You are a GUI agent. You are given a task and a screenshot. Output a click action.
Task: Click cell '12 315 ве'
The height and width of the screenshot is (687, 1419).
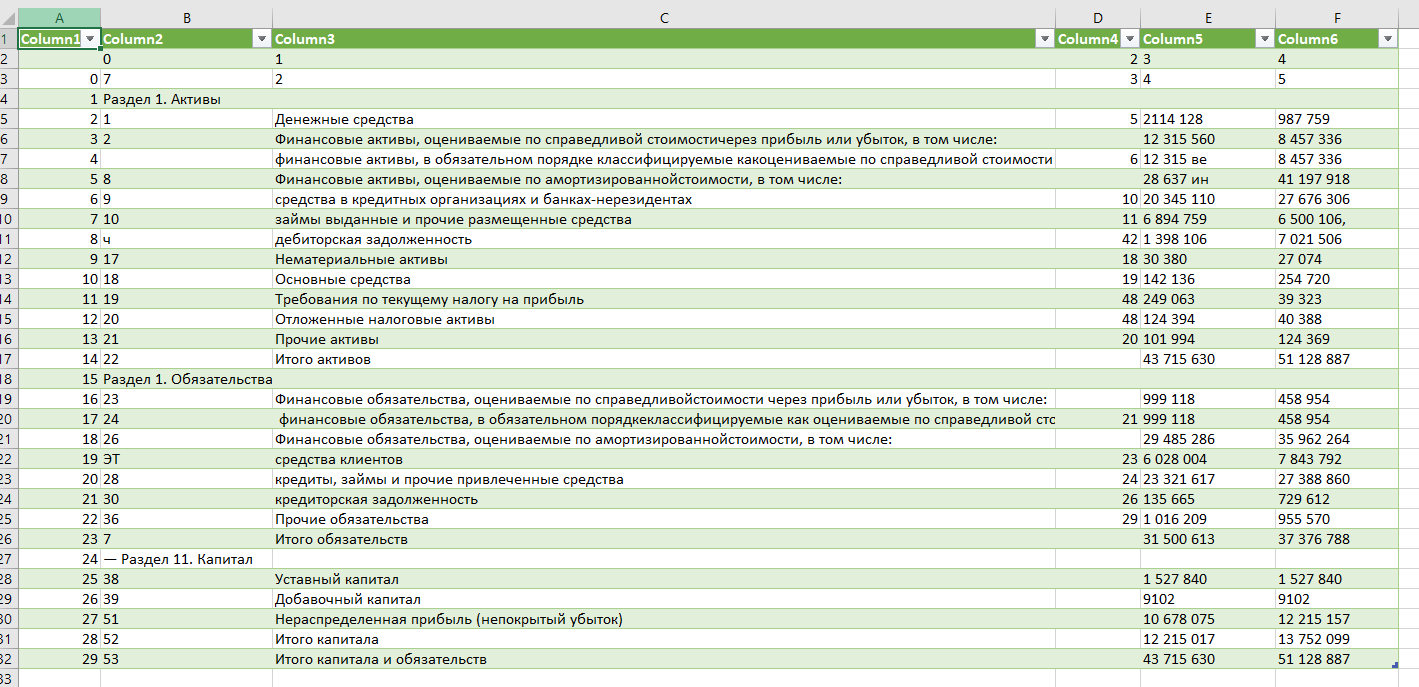click(x=1208, y=159)
